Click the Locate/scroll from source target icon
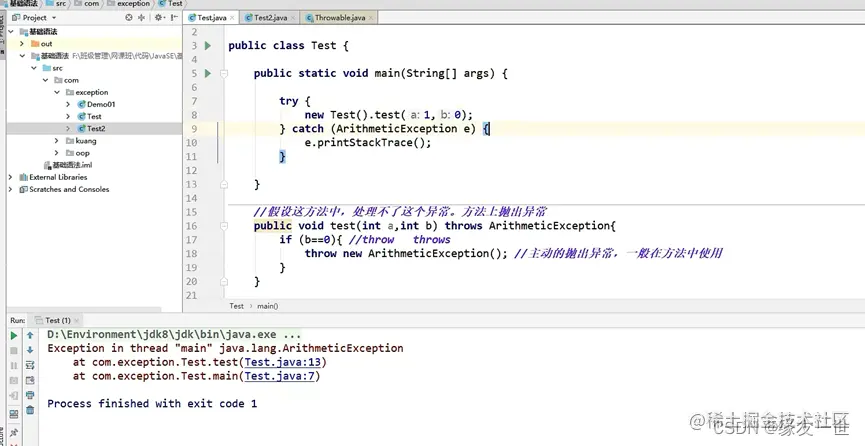865x446 pixels. (x=129, y=18)
